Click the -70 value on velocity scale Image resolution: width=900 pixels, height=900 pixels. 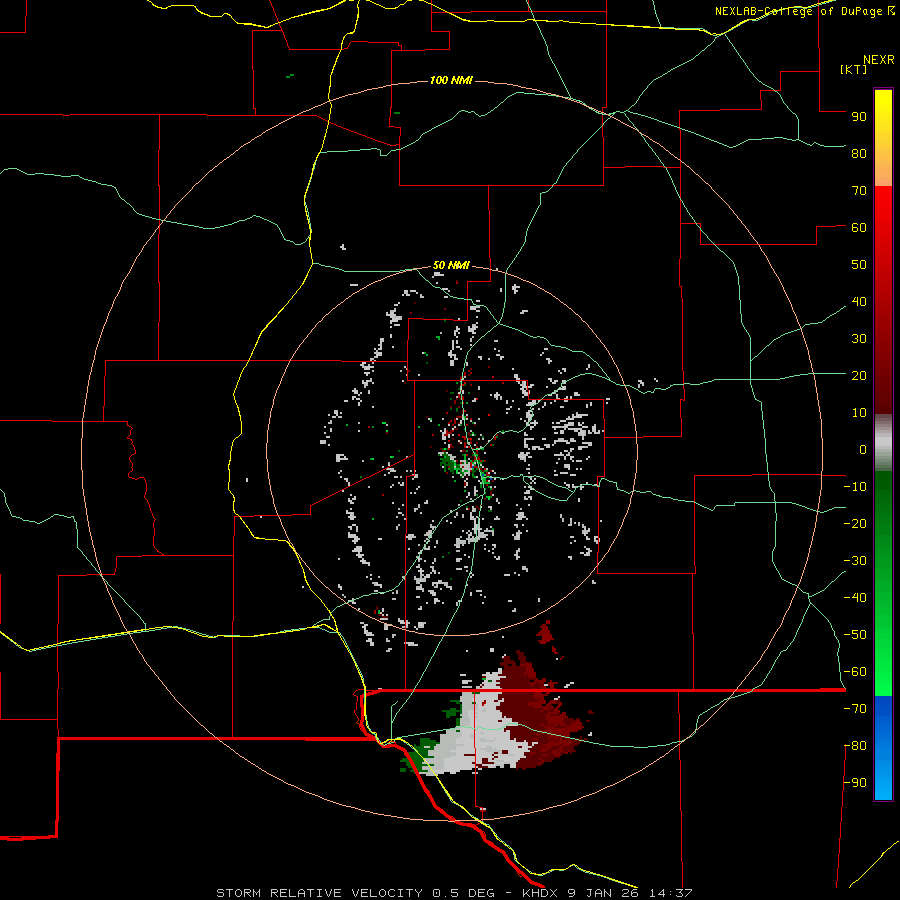coord(855,709)
